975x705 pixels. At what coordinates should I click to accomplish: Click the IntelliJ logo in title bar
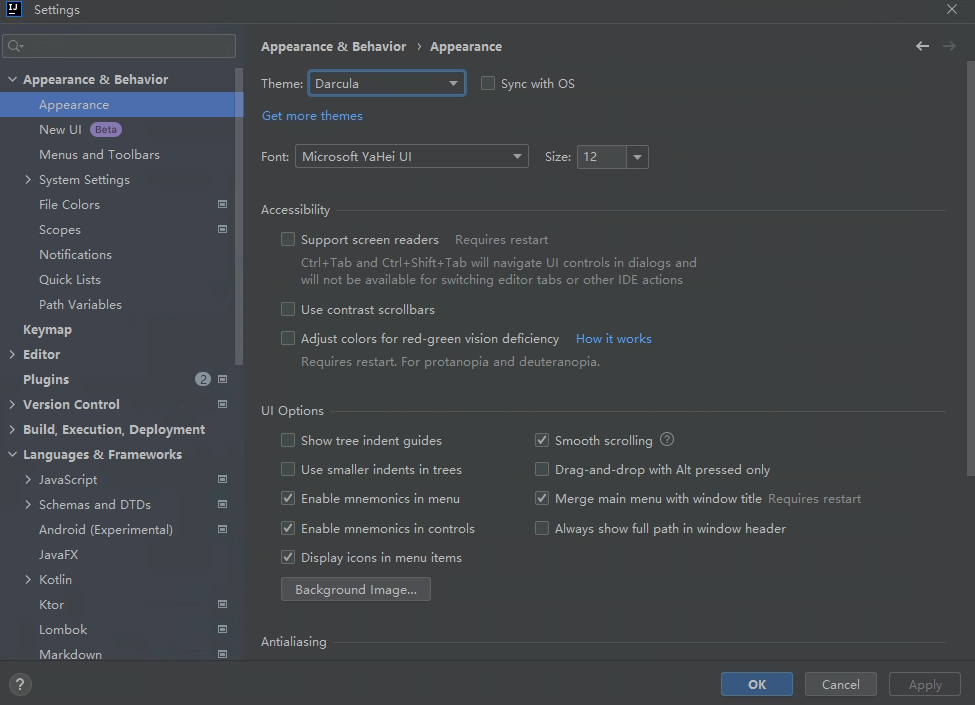click(15, 10)
